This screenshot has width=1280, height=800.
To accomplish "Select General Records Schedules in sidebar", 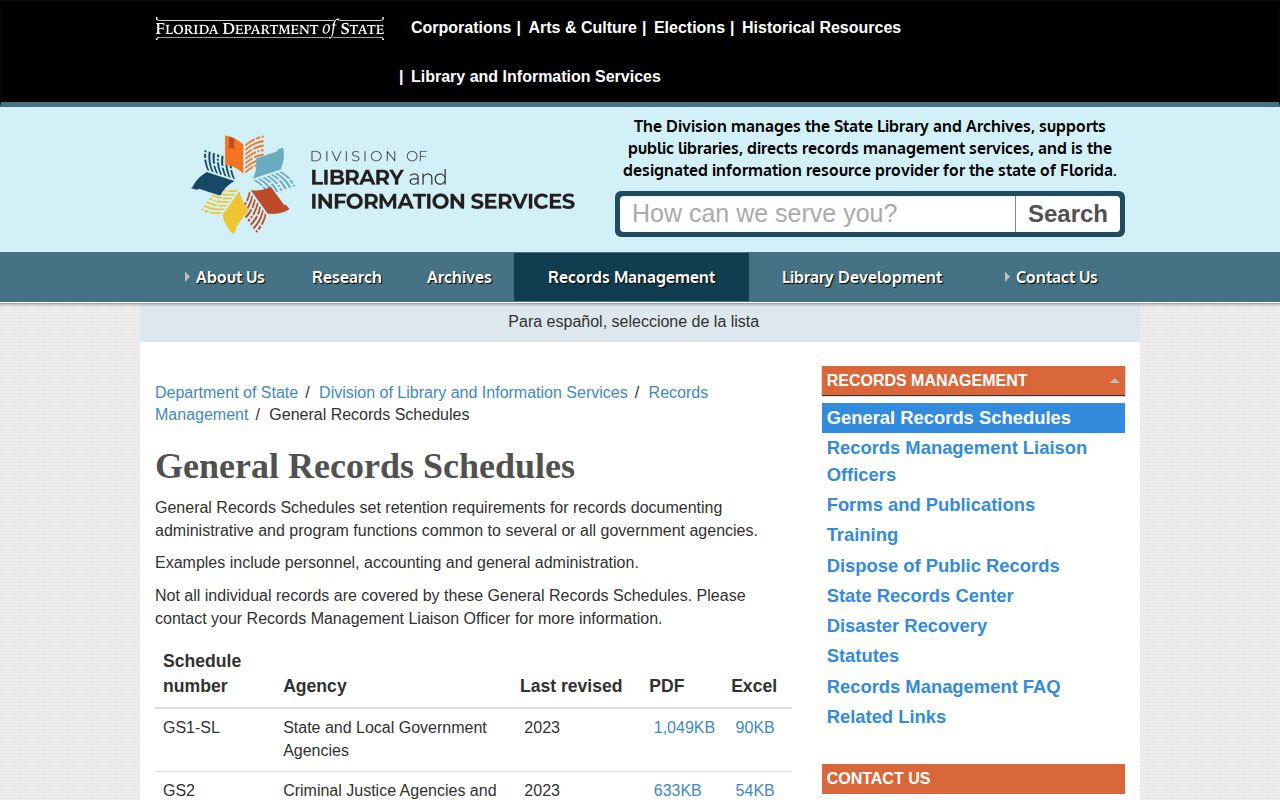I will tap(973, 418).
